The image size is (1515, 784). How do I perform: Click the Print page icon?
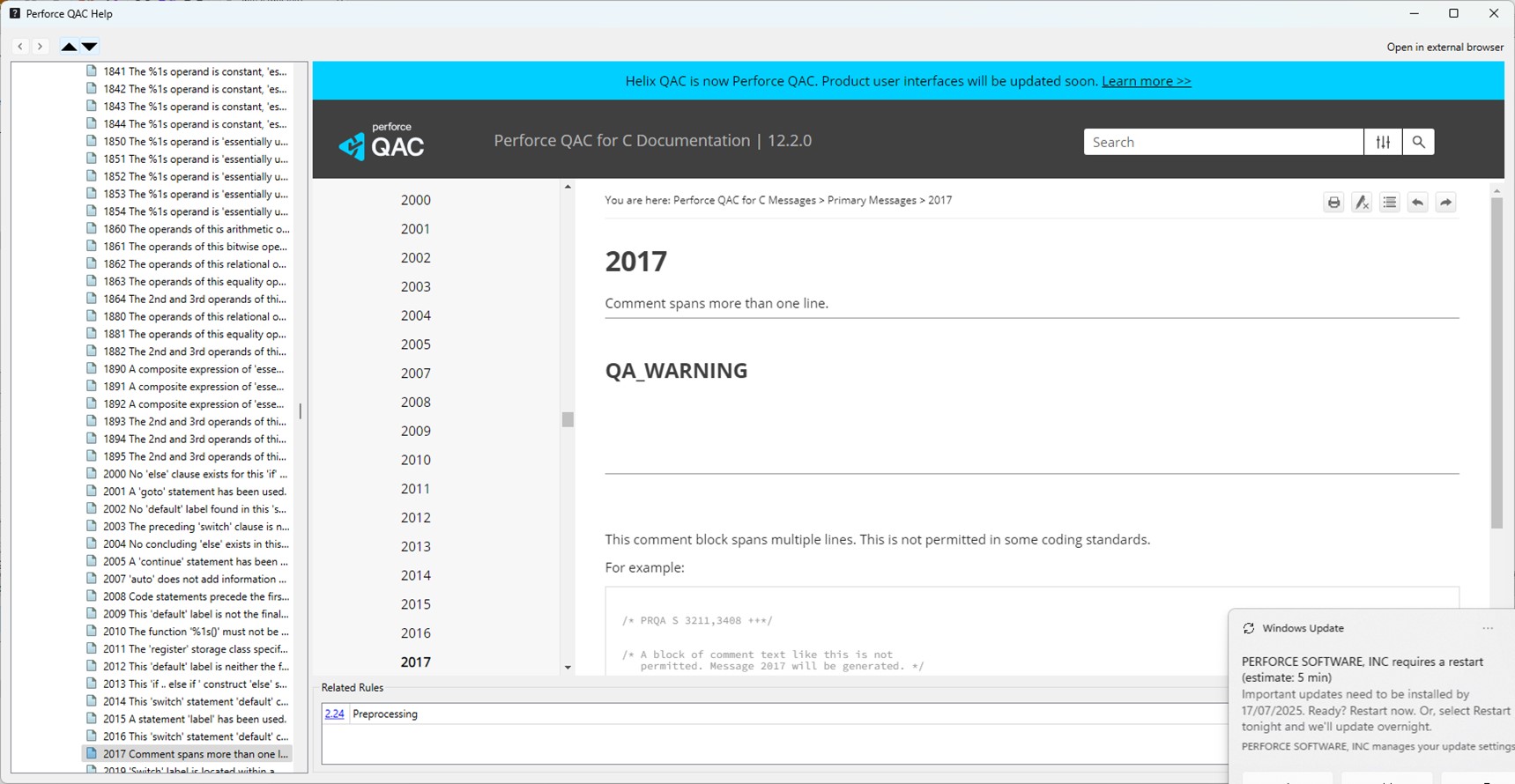point(1333,203)
